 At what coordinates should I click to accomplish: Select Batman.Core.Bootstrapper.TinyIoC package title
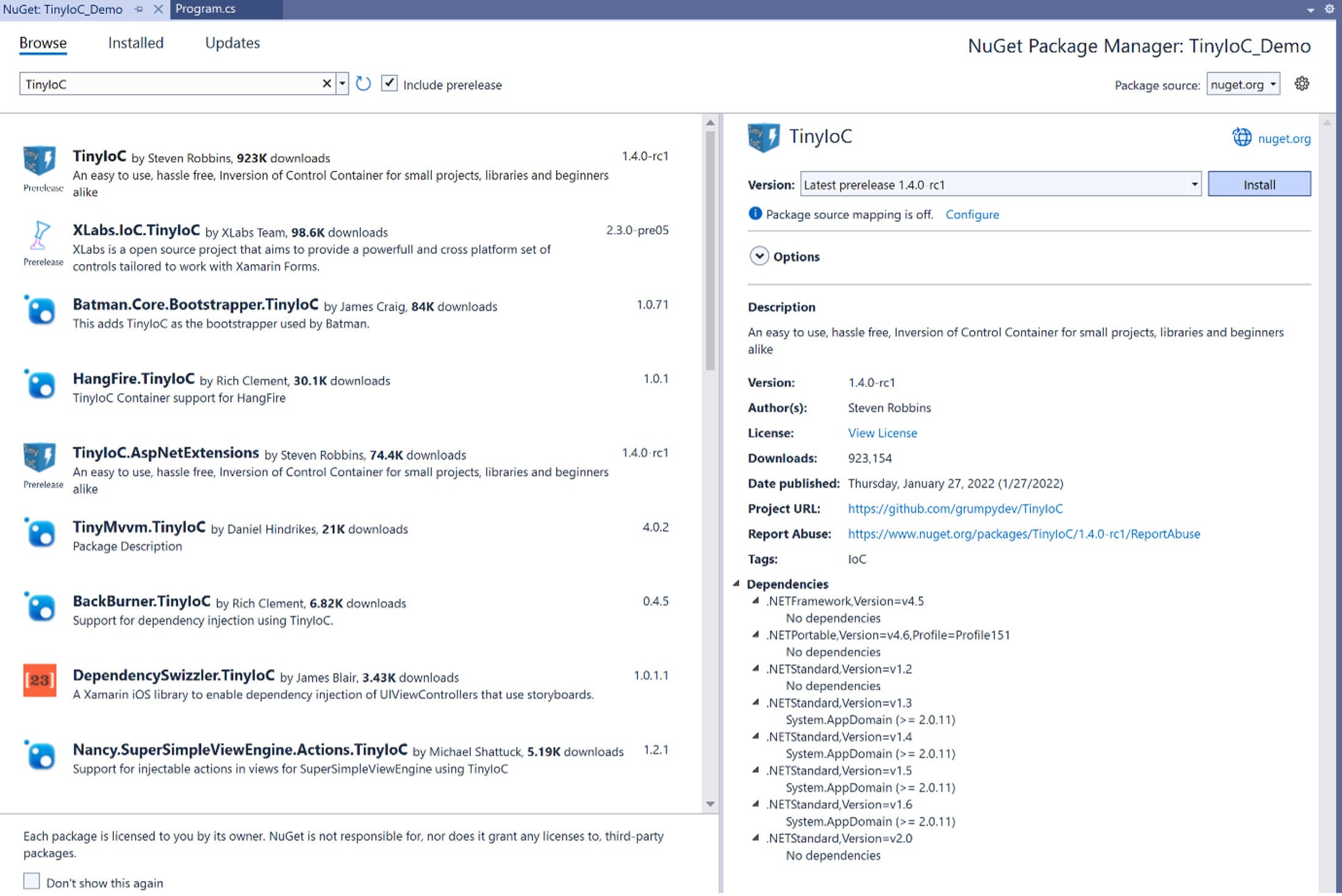195,304
